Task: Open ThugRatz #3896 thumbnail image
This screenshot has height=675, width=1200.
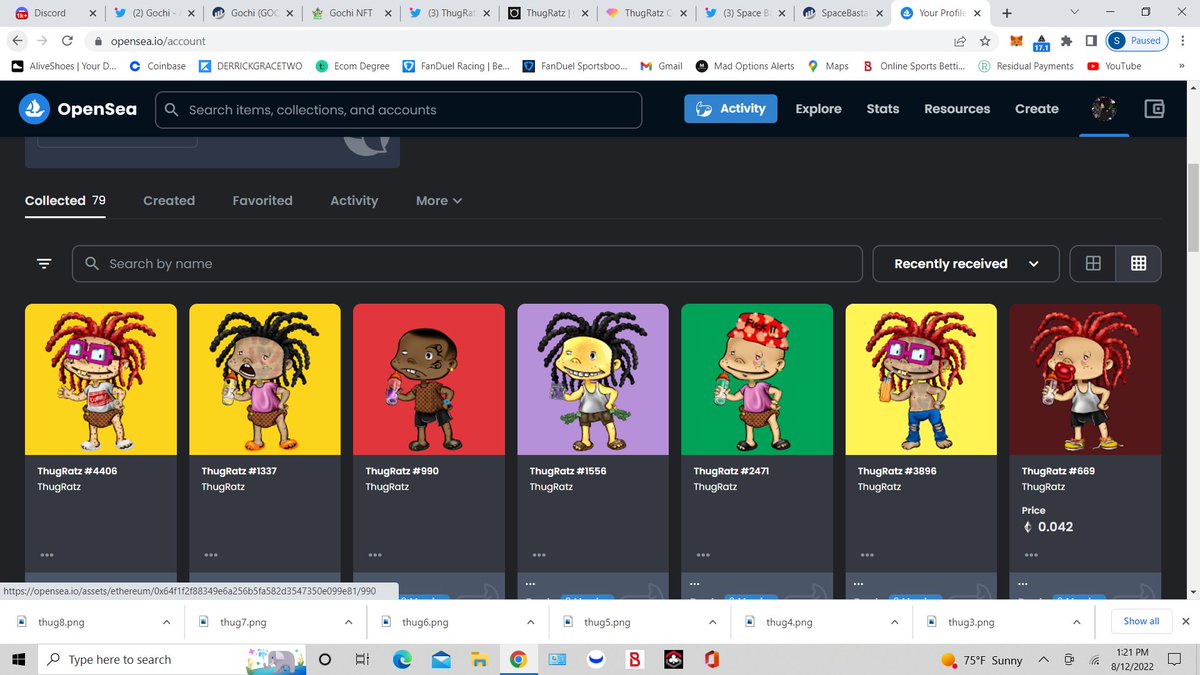Action: [921, 380]
